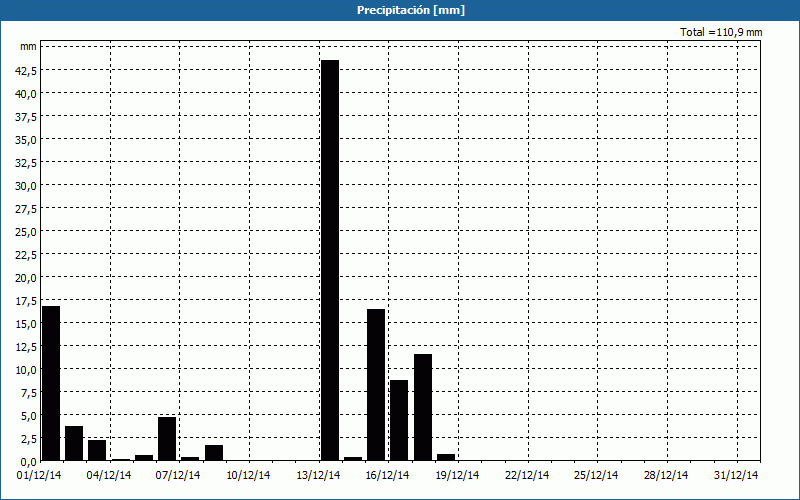This screenshot has width=800, height=500.
Task: Click the mm unit label on y-axis
Action: click(29, 46)
